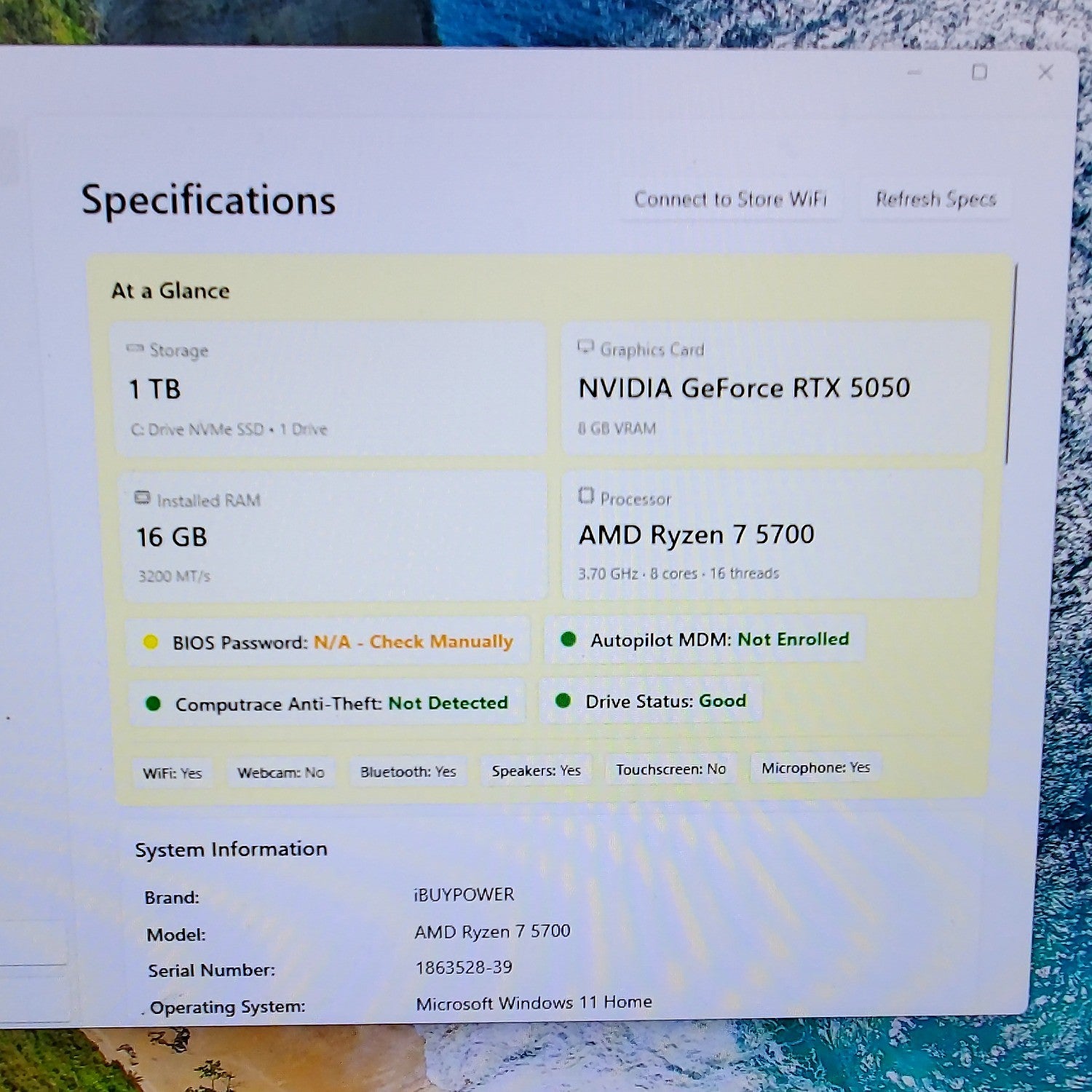Click 'Not Enrolled' Autopilot status text

[794, 639]
